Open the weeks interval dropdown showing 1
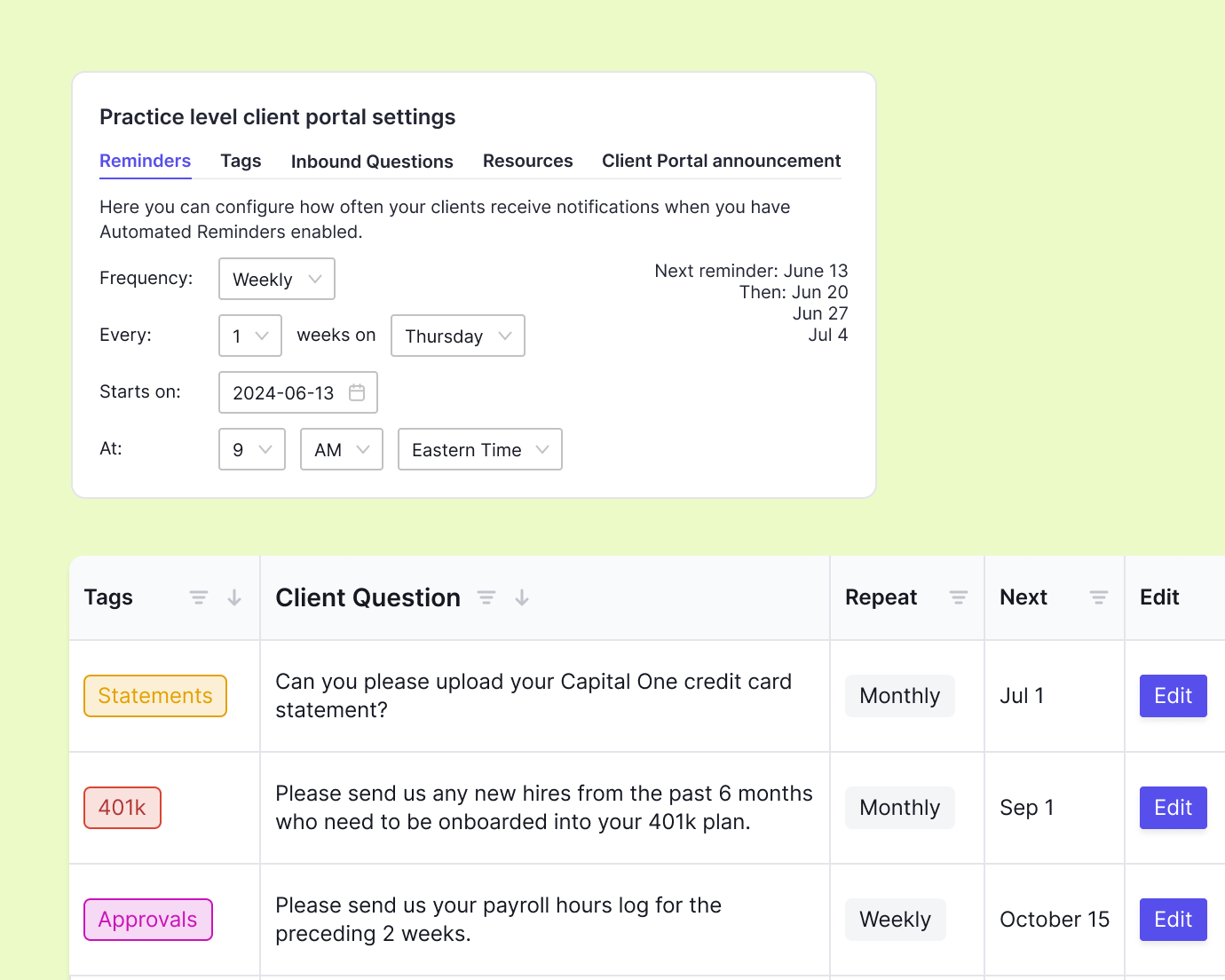Screen dimensions: 1225x980 [x=249, y=335]
